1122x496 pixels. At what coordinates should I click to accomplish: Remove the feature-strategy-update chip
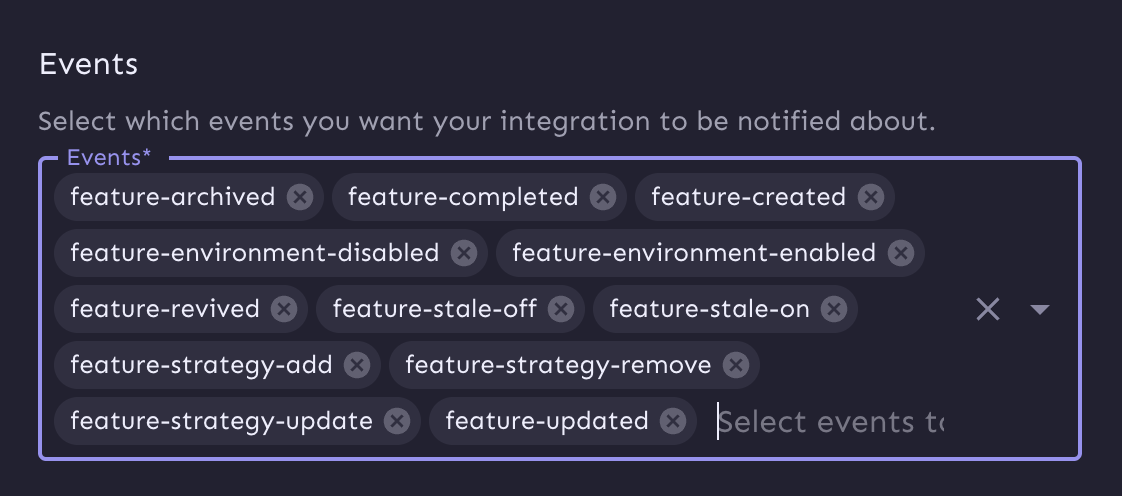tap(397, 421)
